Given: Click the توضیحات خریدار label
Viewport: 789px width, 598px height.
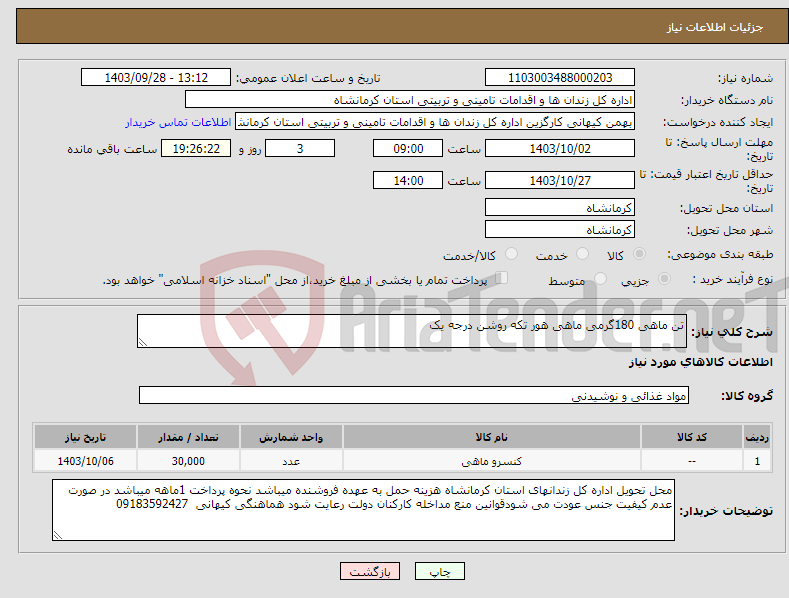Looking at the screenshot, I should pos(726,511).
